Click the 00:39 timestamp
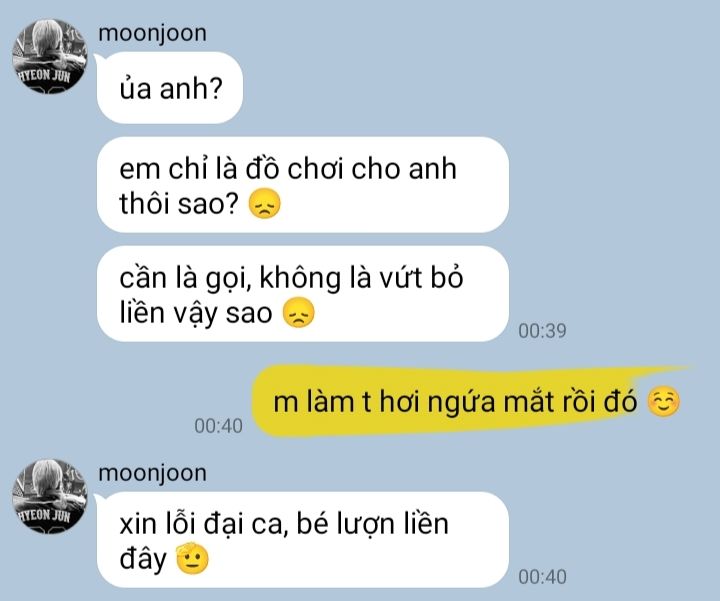 click(x=542, y=331)
